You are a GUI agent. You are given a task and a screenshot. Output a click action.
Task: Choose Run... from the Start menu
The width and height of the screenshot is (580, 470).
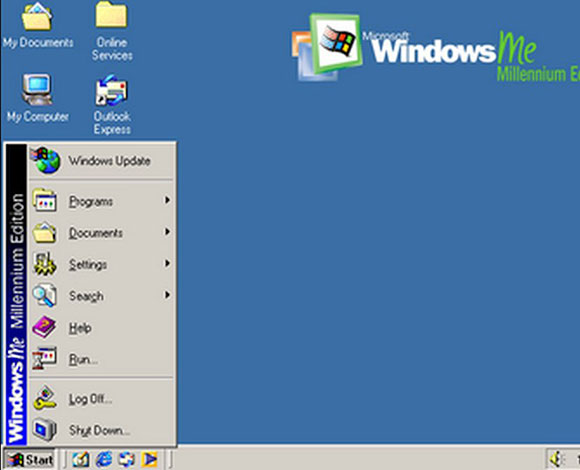tap(101, 359)
